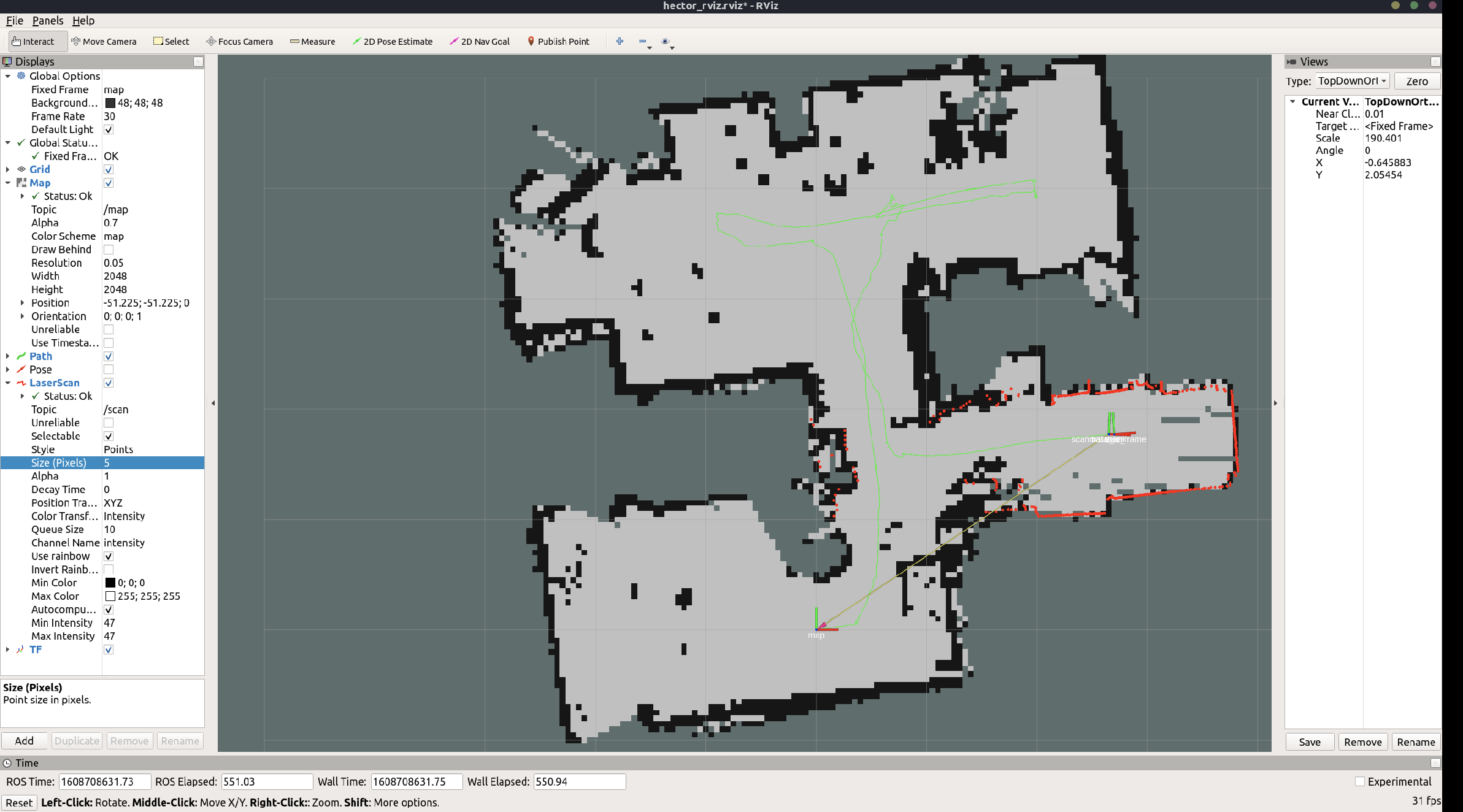Viewport: 1463px width, 812px height.
Task: Click the Focus Camera tool
Action: coord(239,42)
